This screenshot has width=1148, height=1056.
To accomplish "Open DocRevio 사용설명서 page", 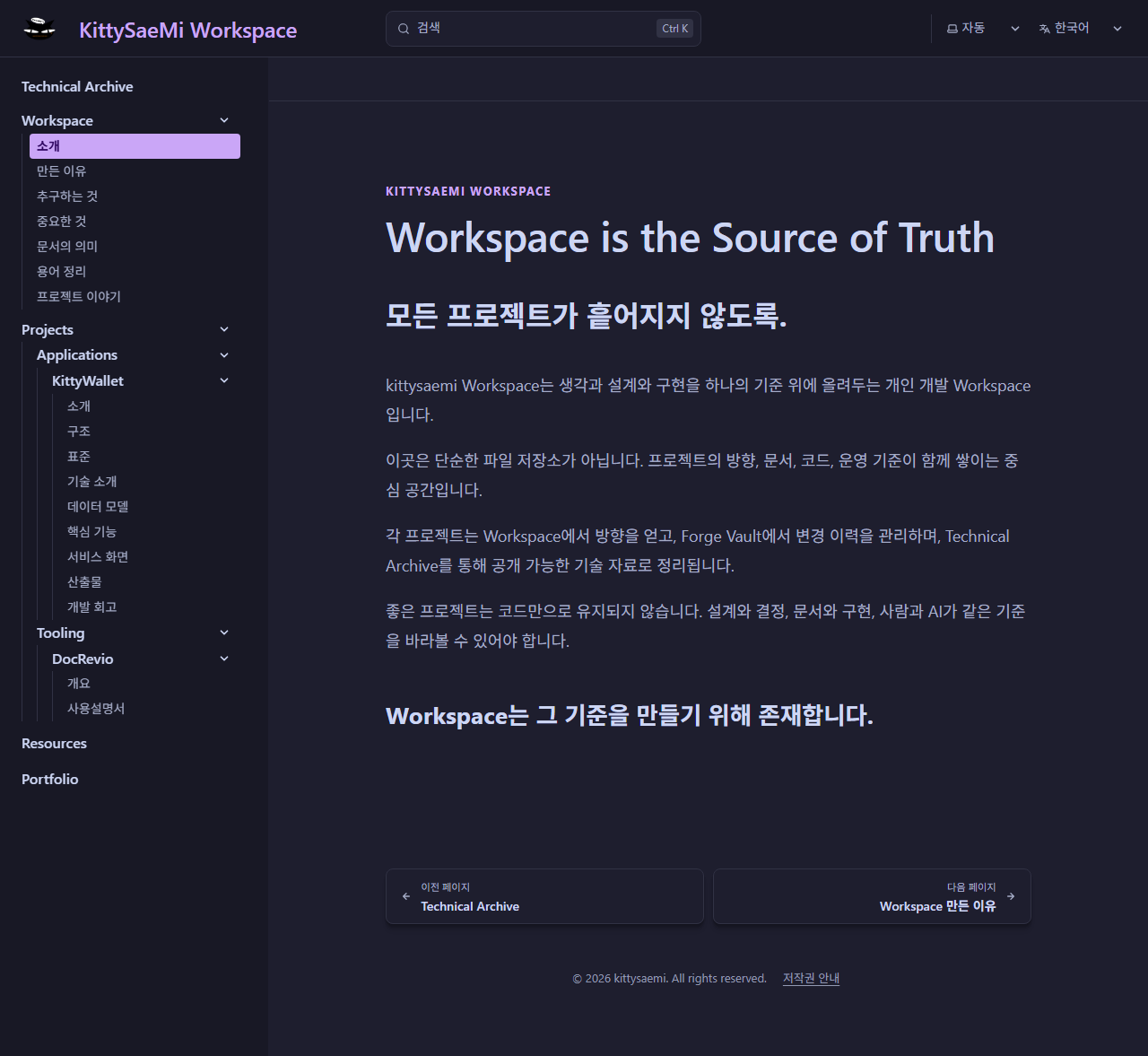I will click(x=96, y=709).
